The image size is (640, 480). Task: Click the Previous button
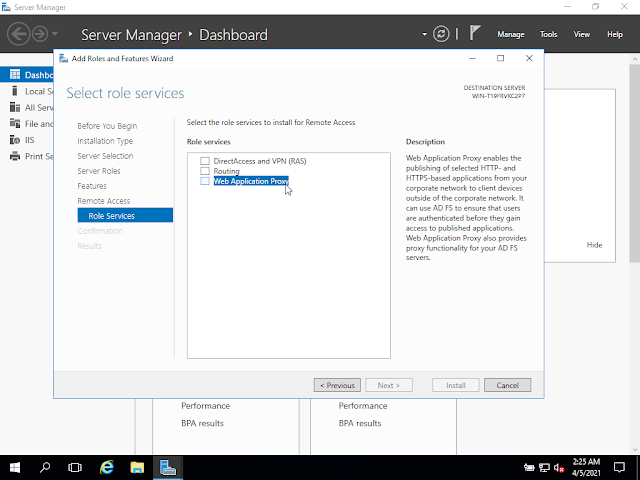tap(337, 385)
